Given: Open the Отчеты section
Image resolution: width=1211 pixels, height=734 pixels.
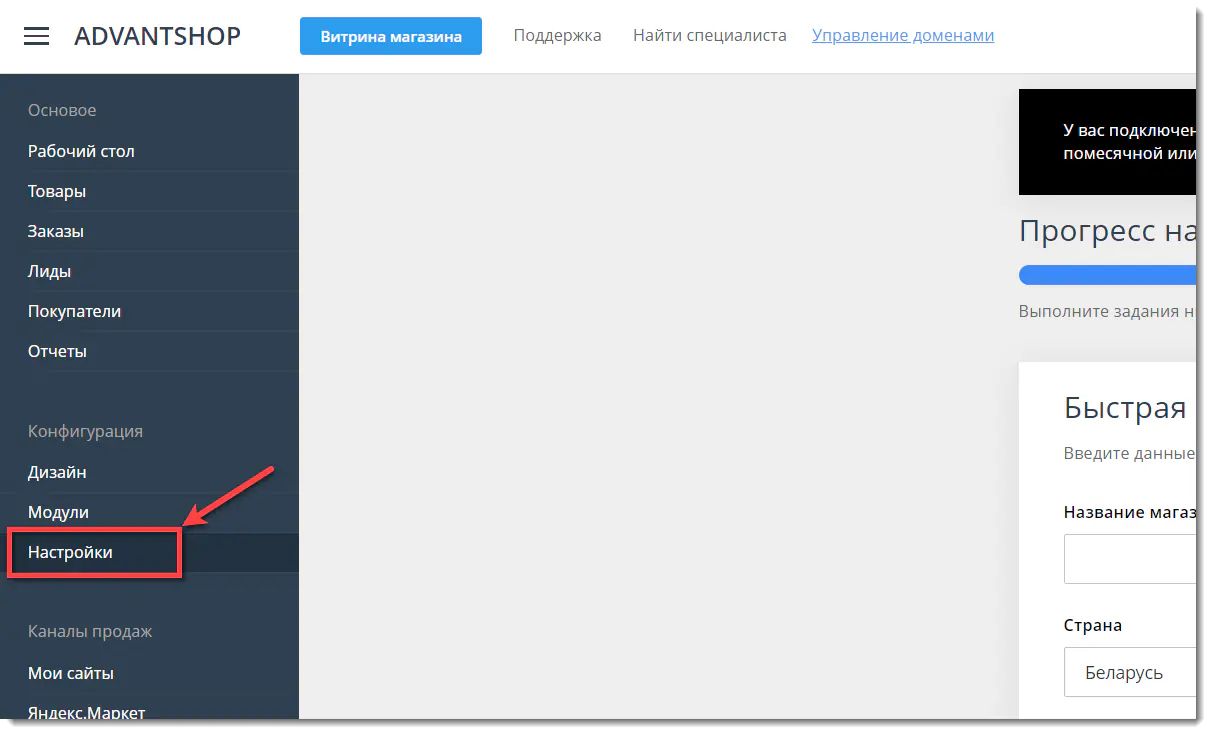Looking at the screenshot, I should [x=57, y=351].
